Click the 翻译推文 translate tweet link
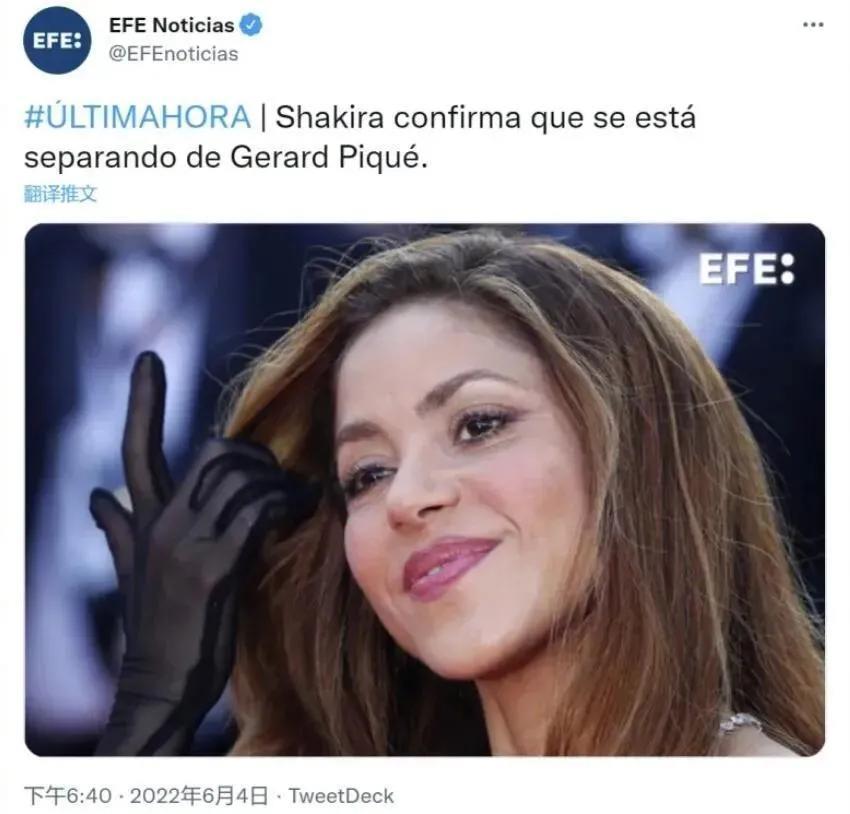Image resolution: width=850 pixels, height=814 pixels. click(60, 193)
